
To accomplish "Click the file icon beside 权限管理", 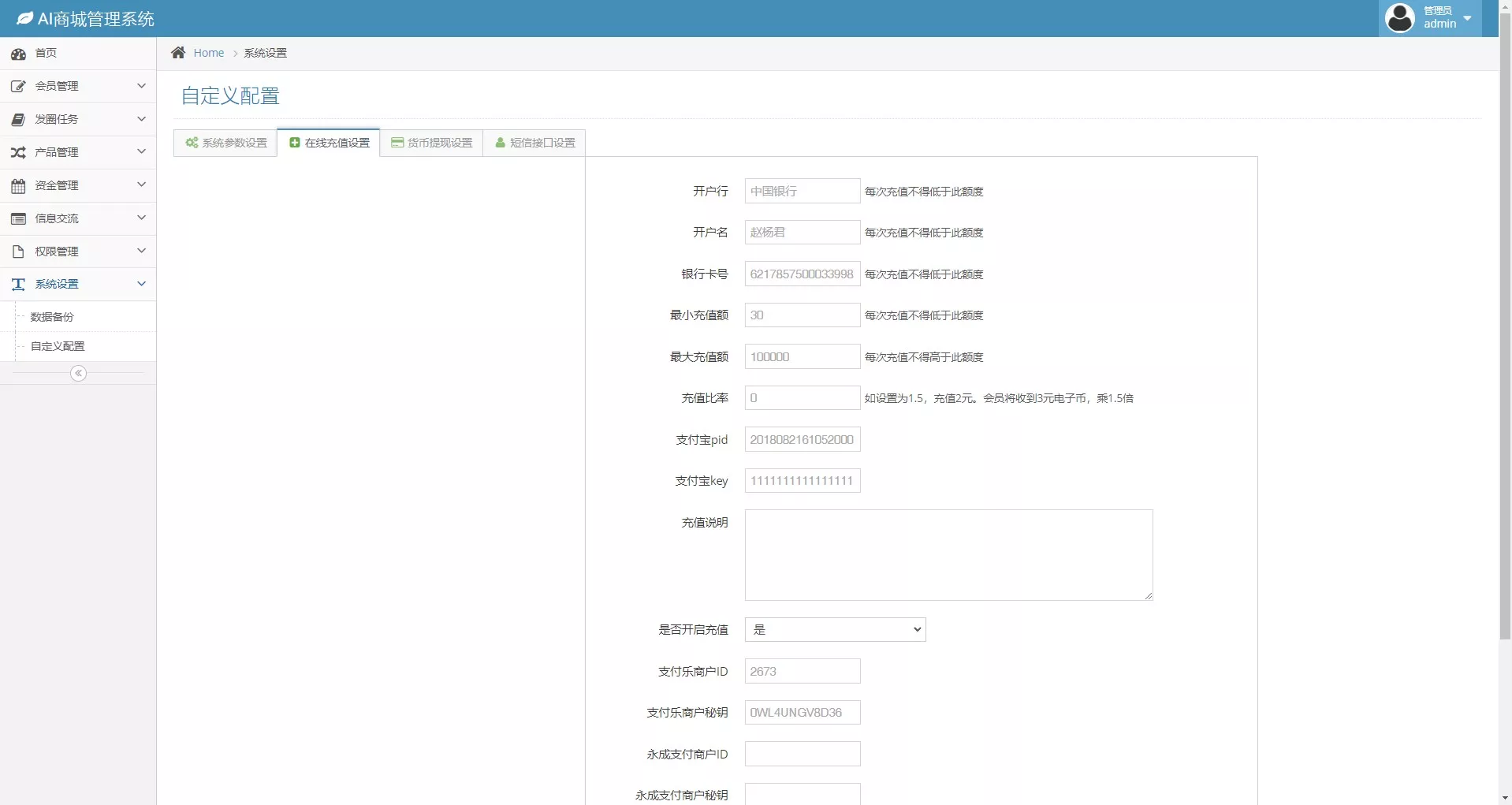I will (x=18, y=252).
